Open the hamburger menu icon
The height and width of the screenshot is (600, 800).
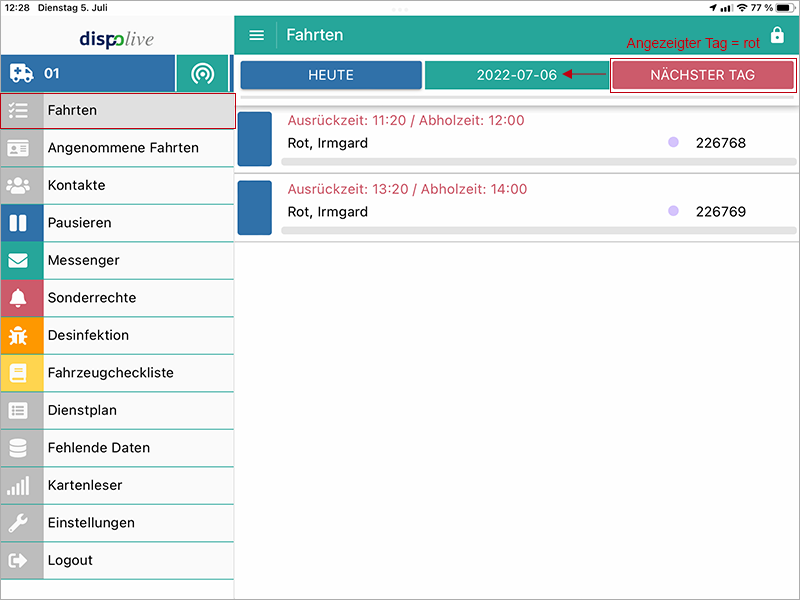[256, 35]
